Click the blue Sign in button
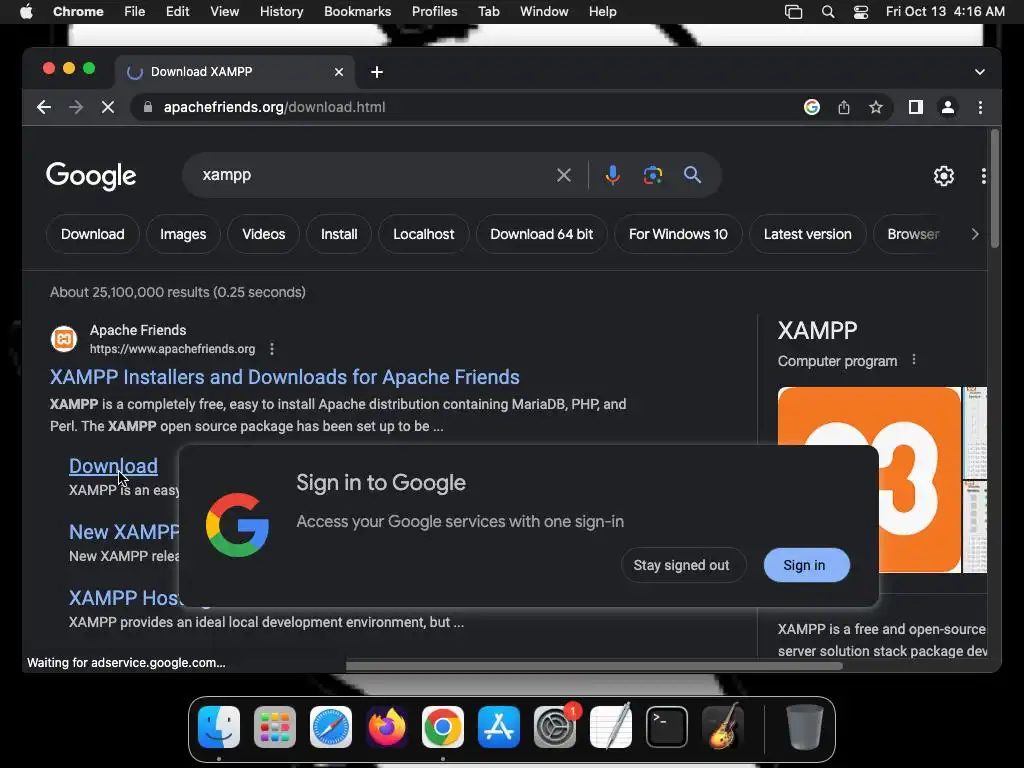 807,565
